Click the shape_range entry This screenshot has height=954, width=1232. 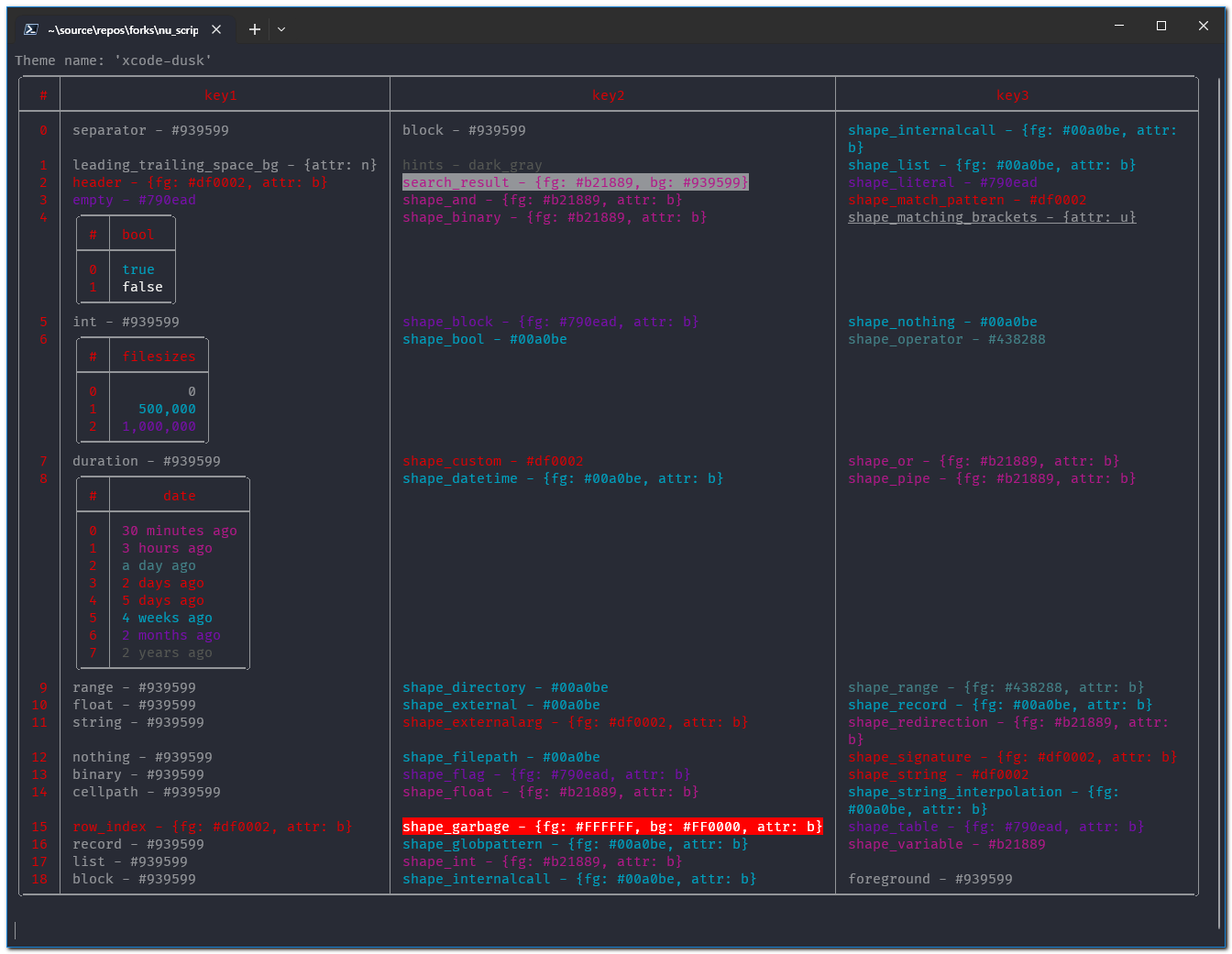click(996, 687)
